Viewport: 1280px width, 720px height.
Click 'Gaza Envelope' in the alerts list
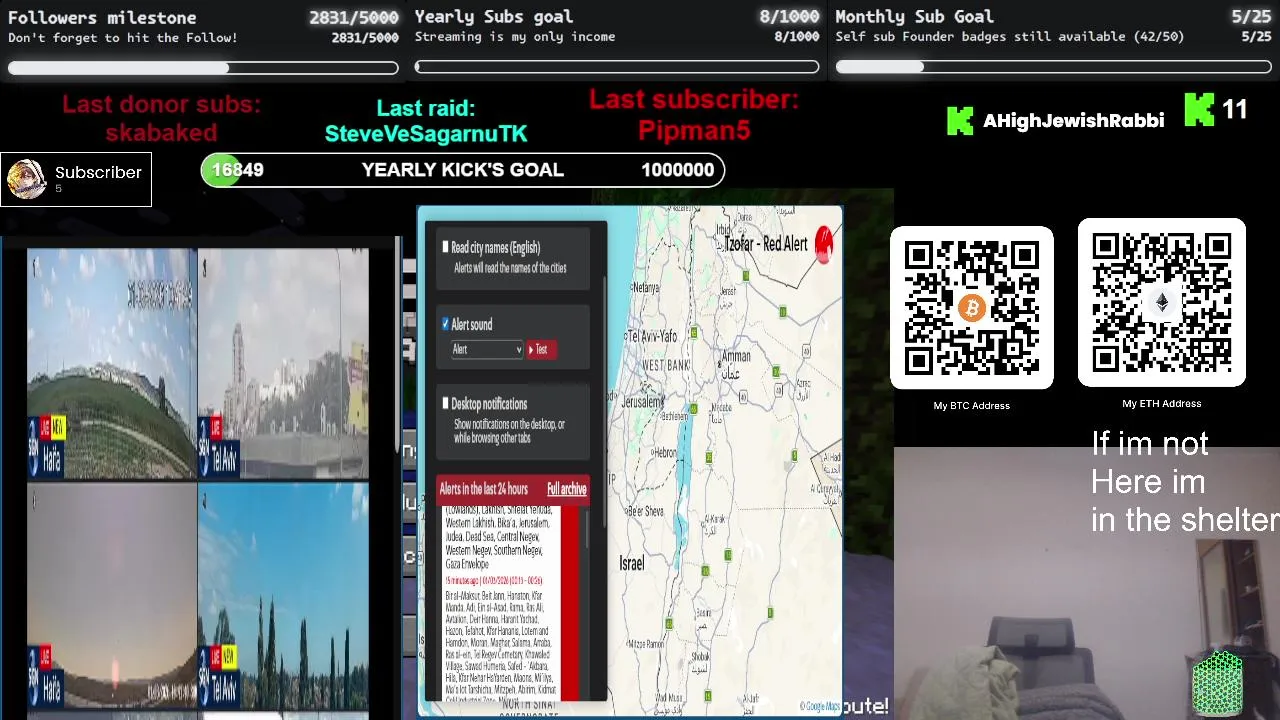click(x=468, y=565)
